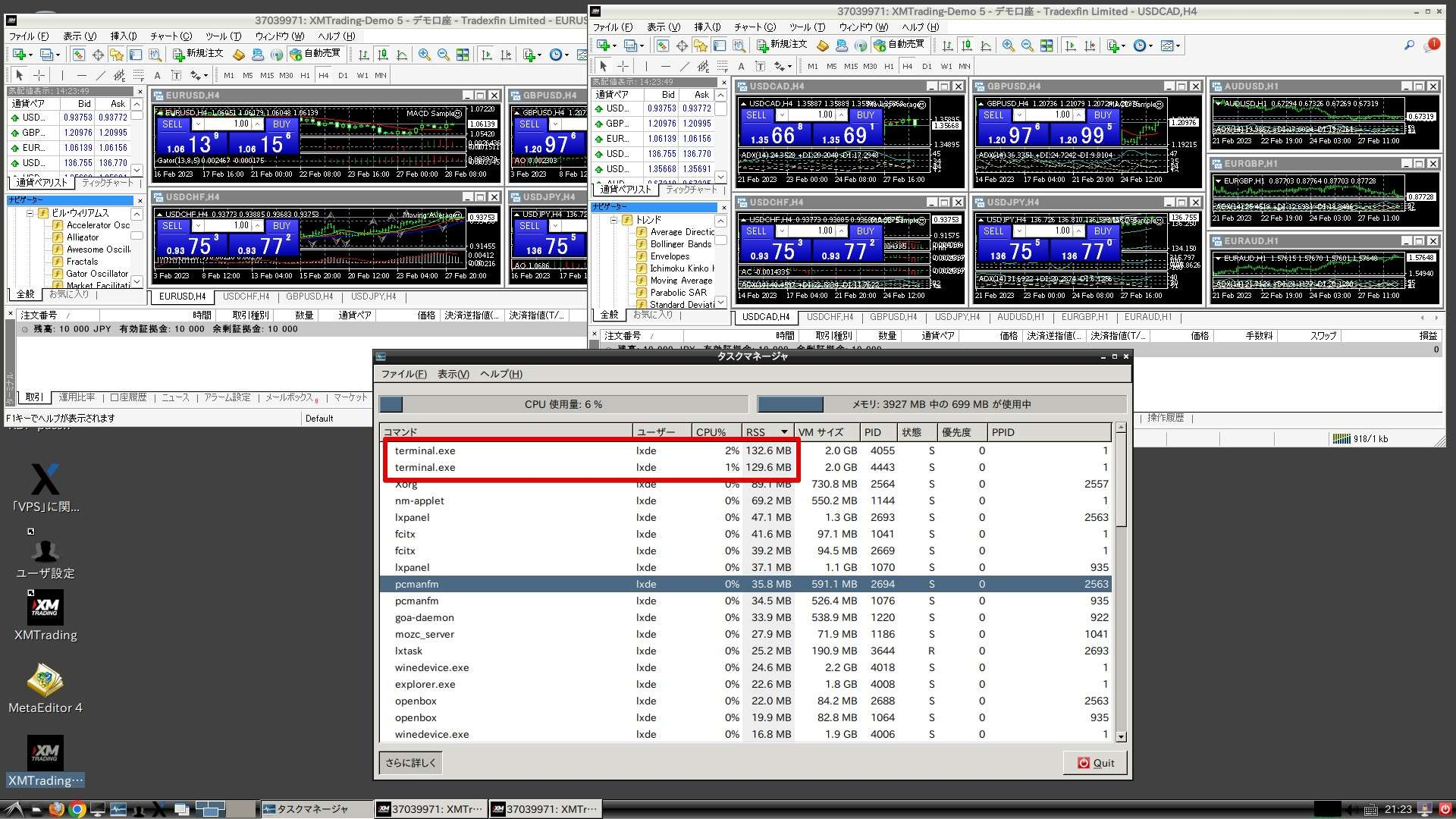Image resolution: width=1456 pixels, height=819 pixels.
Task: Select bar chart icon in EURUSD window toolbar
Action: (x=364, y=55)
